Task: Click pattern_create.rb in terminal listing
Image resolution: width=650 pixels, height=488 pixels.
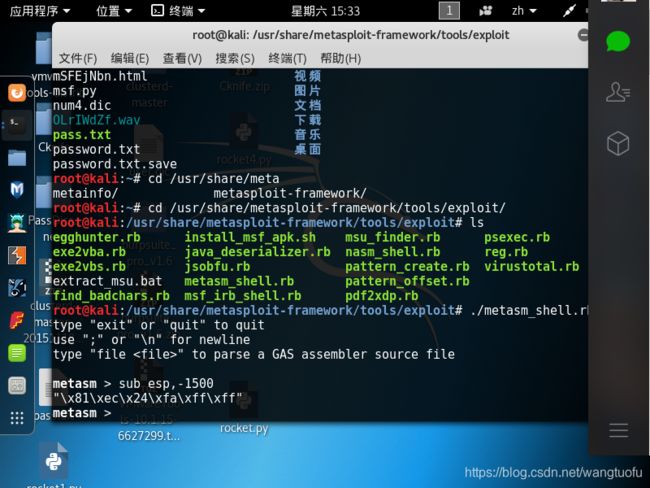Action: click(x=407, y=267)
